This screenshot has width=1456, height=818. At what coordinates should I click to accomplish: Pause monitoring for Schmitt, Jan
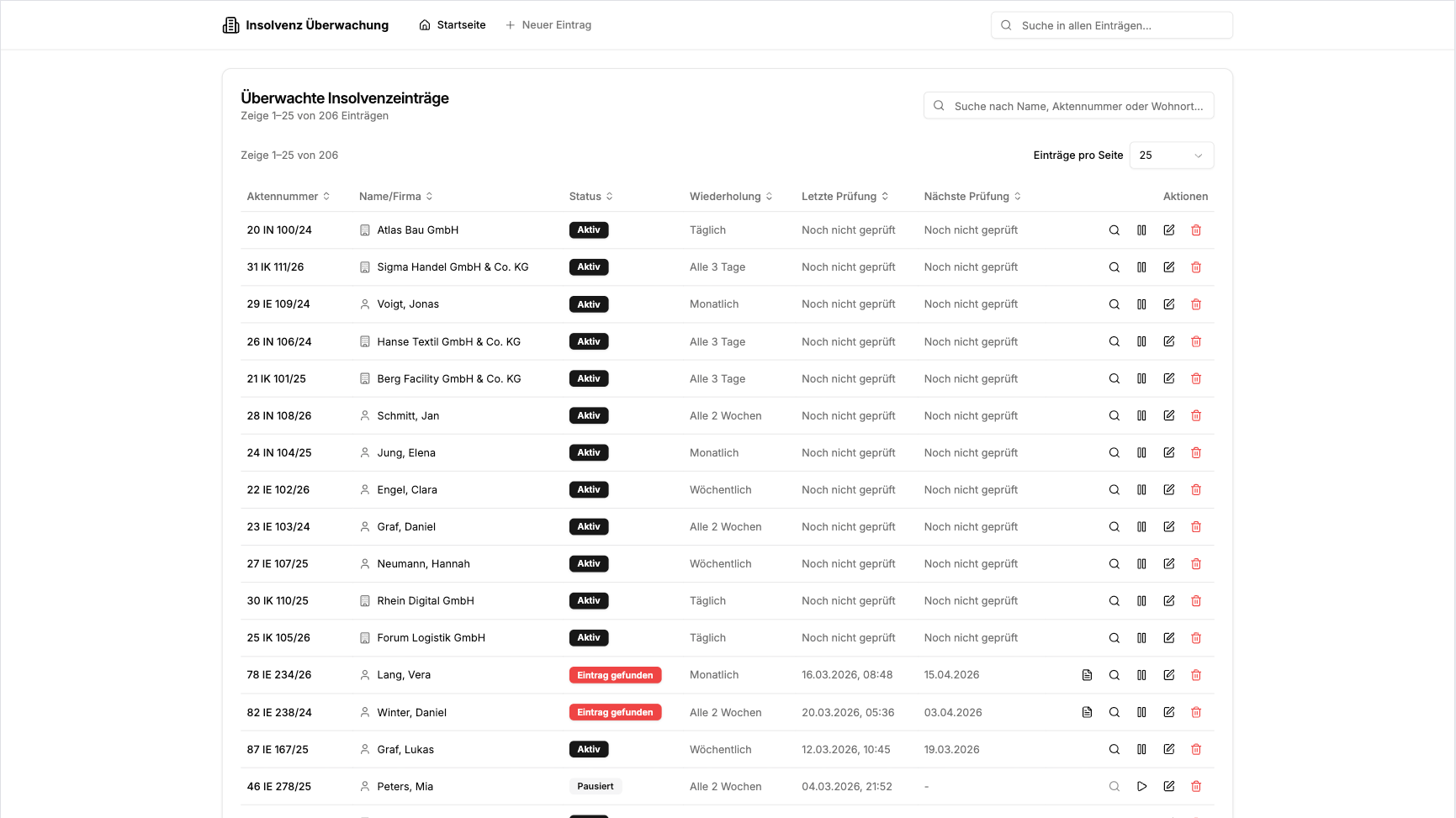coord(1141,415)
